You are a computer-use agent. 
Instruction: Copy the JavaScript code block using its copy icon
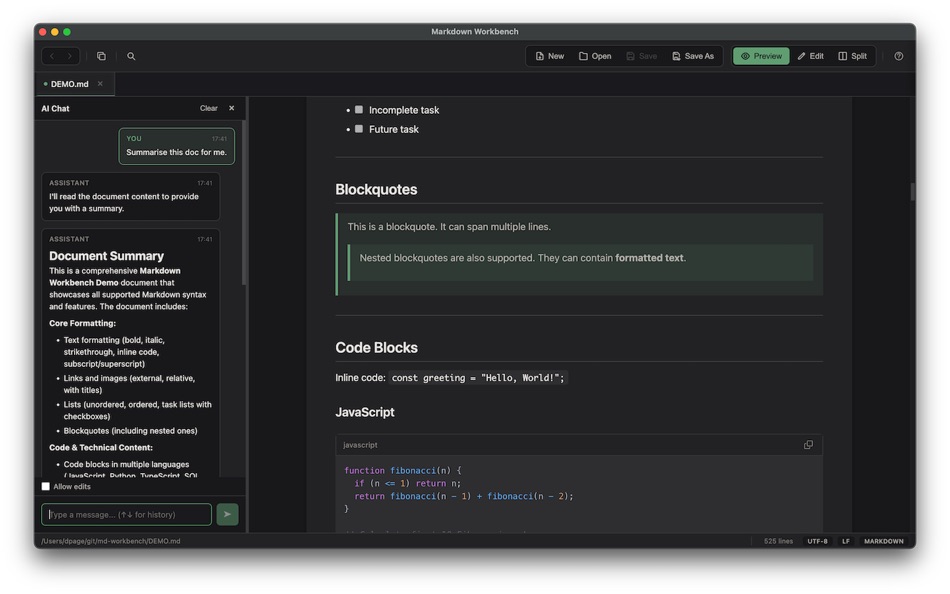pyautogui.click(x=808, y=444)
